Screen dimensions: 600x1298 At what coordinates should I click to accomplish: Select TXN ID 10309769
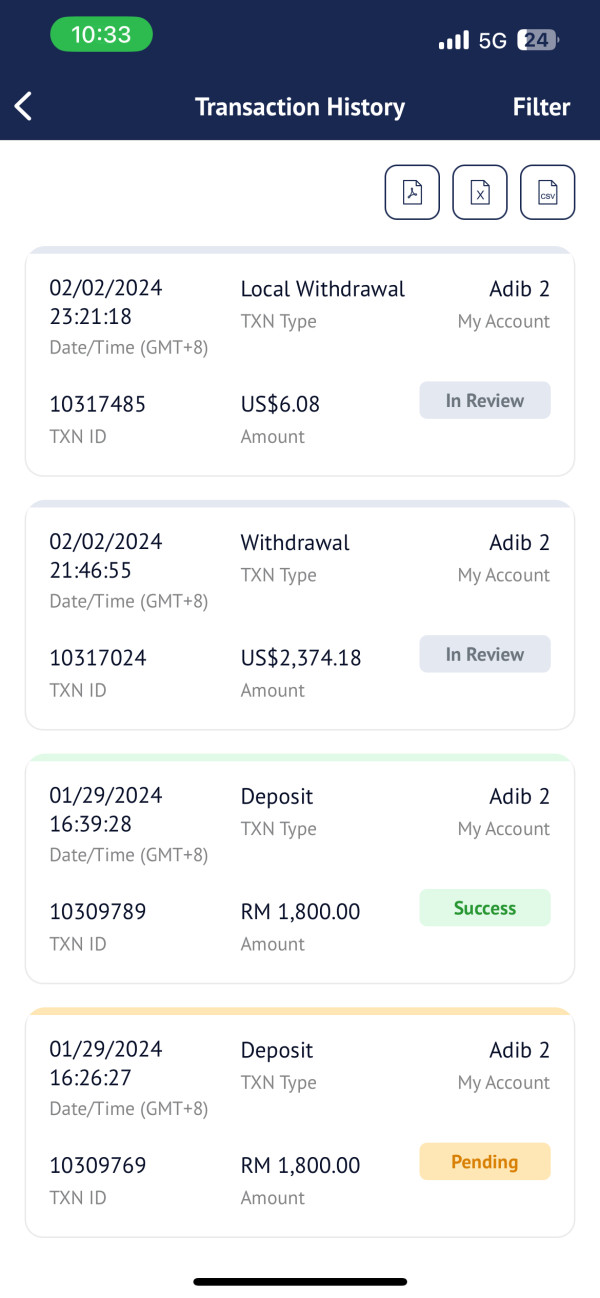[98, 1166]
